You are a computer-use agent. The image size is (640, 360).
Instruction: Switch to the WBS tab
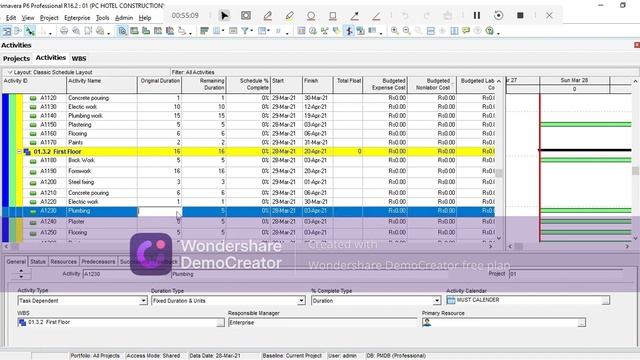pos(79,58)
